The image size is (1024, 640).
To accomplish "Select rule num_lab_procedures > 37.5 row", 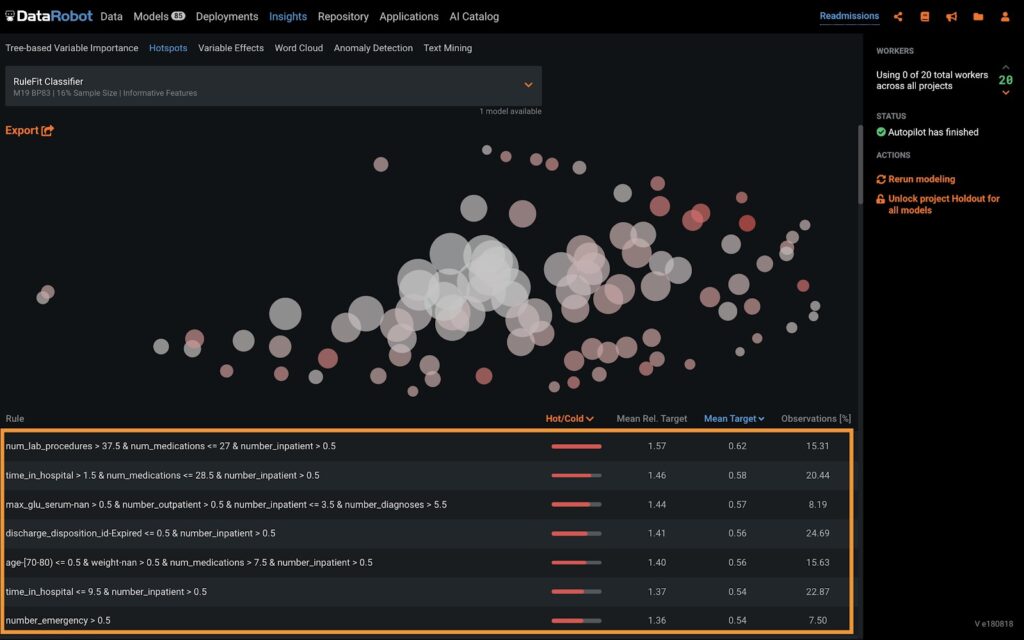I will point(427,446).
